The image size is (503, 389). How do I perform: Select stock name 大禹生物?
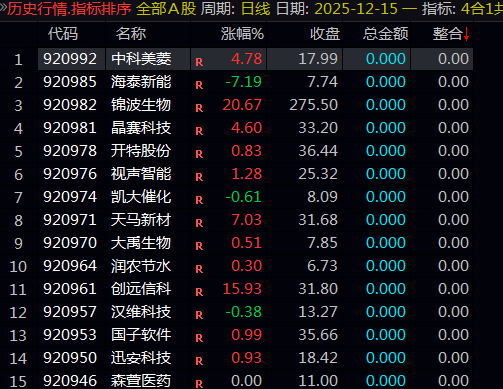point(141,243)
